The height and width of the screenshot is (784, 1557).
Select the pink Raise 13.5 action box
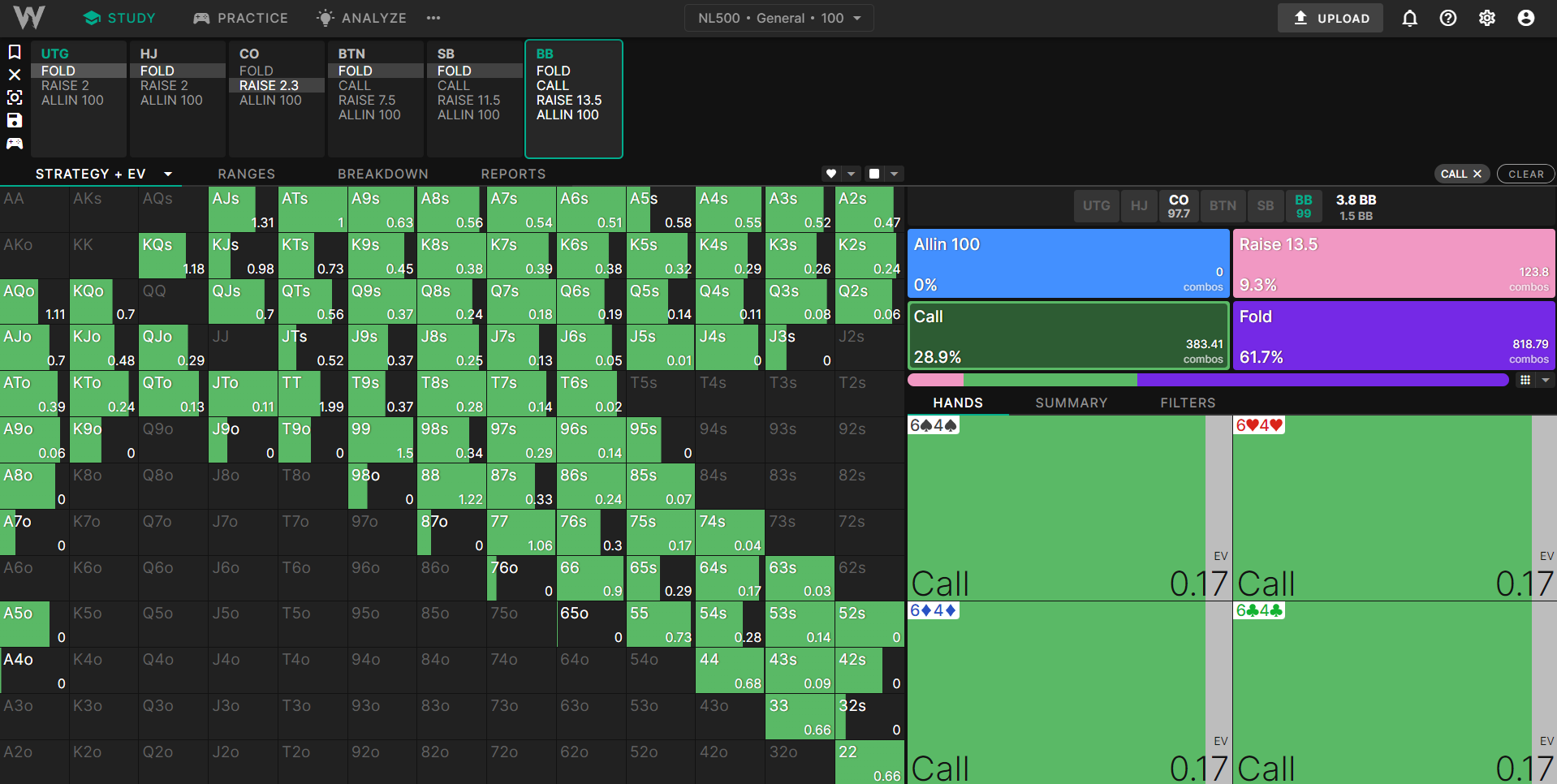point(1394,264)
